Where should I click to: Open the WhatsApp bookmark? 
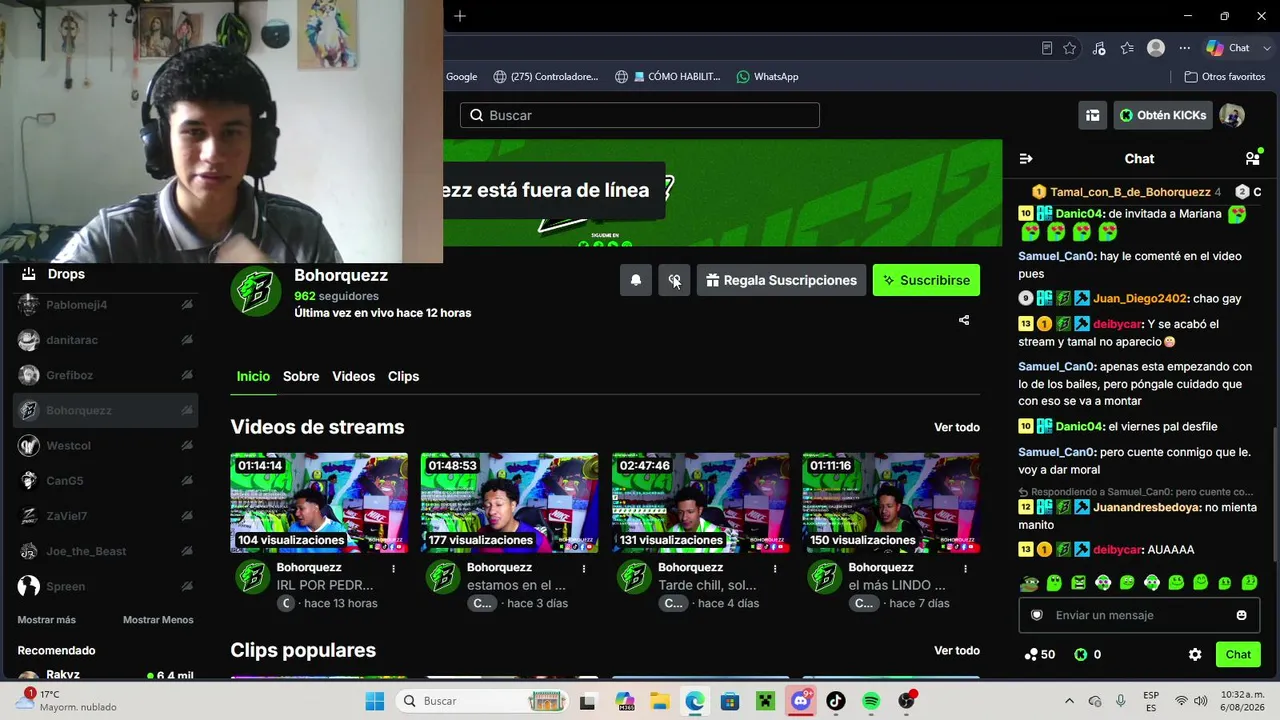(x=767, y=77)
